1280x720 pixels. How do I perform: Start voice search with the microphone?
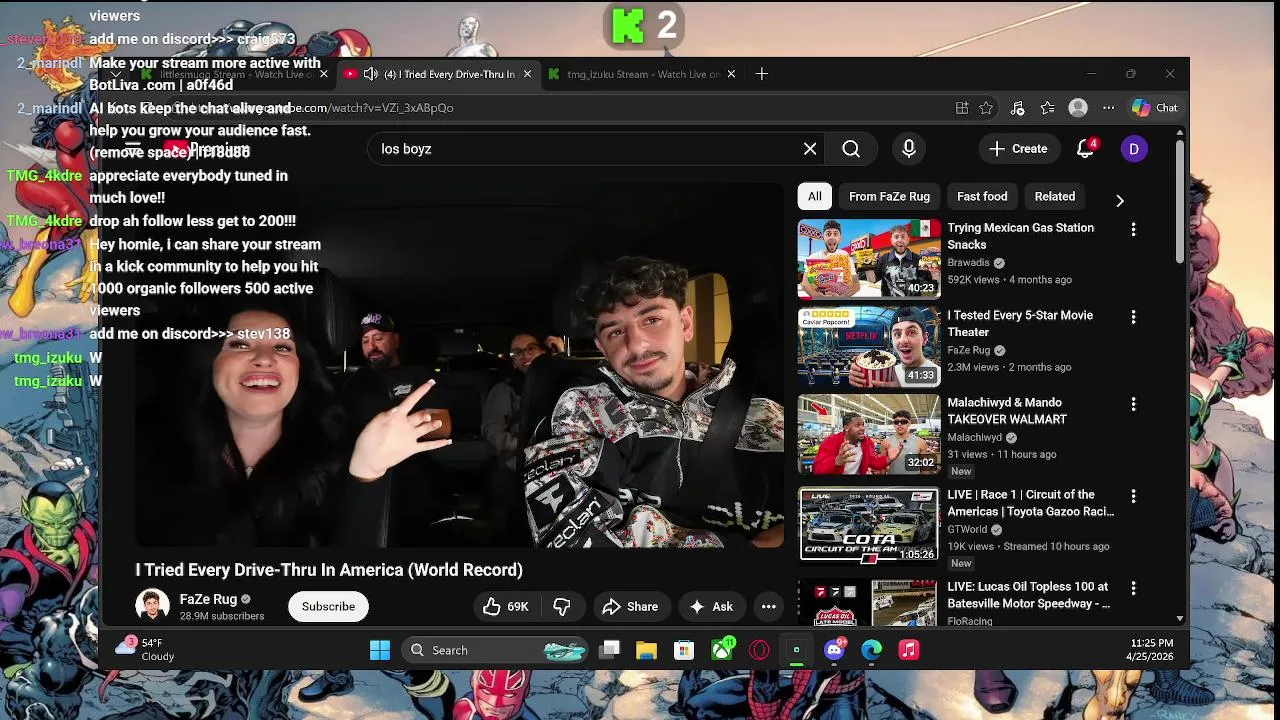pos(909,149)
